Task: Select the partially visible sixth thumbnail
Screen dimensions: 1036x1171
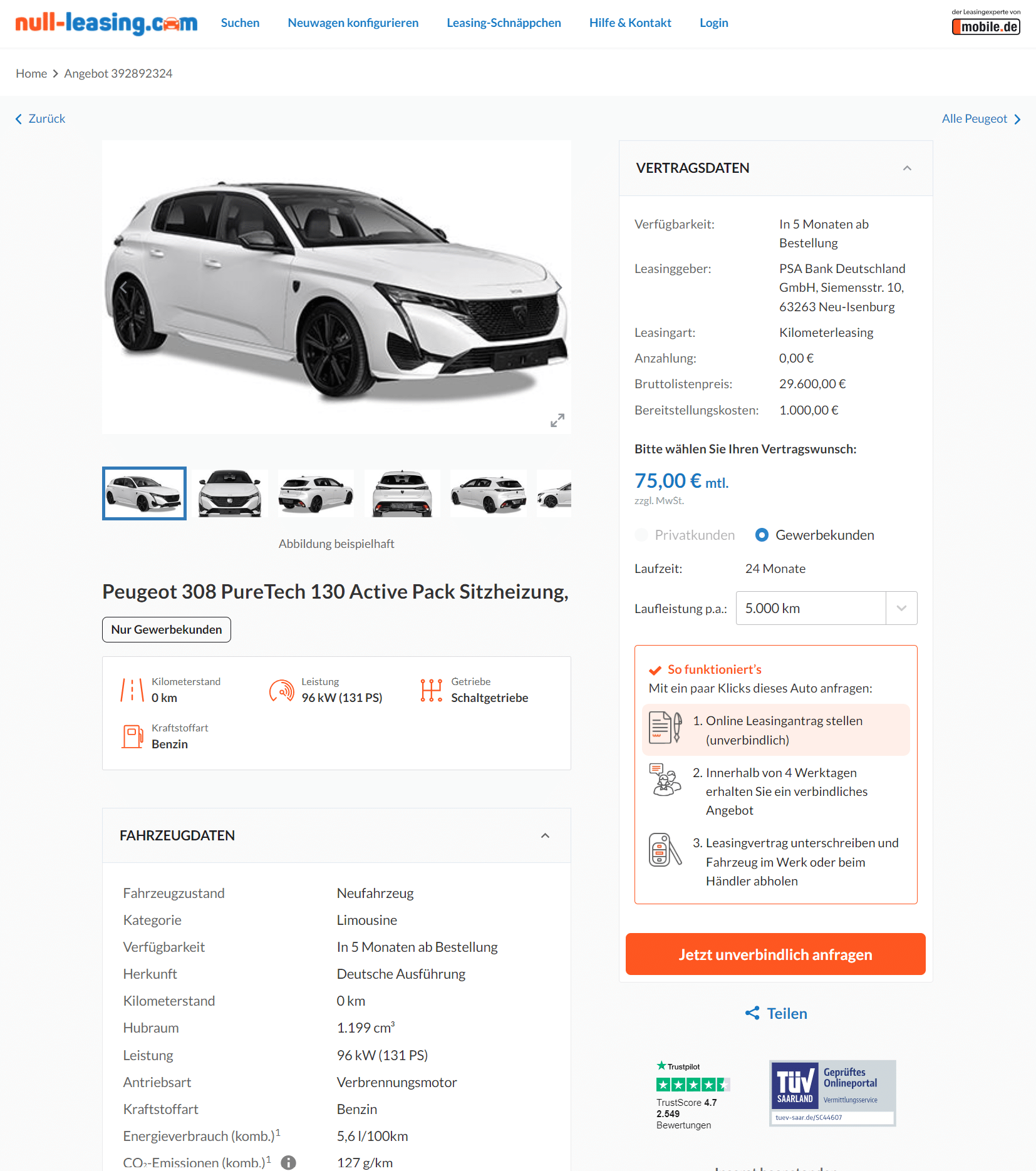Action: pos(554,493)
